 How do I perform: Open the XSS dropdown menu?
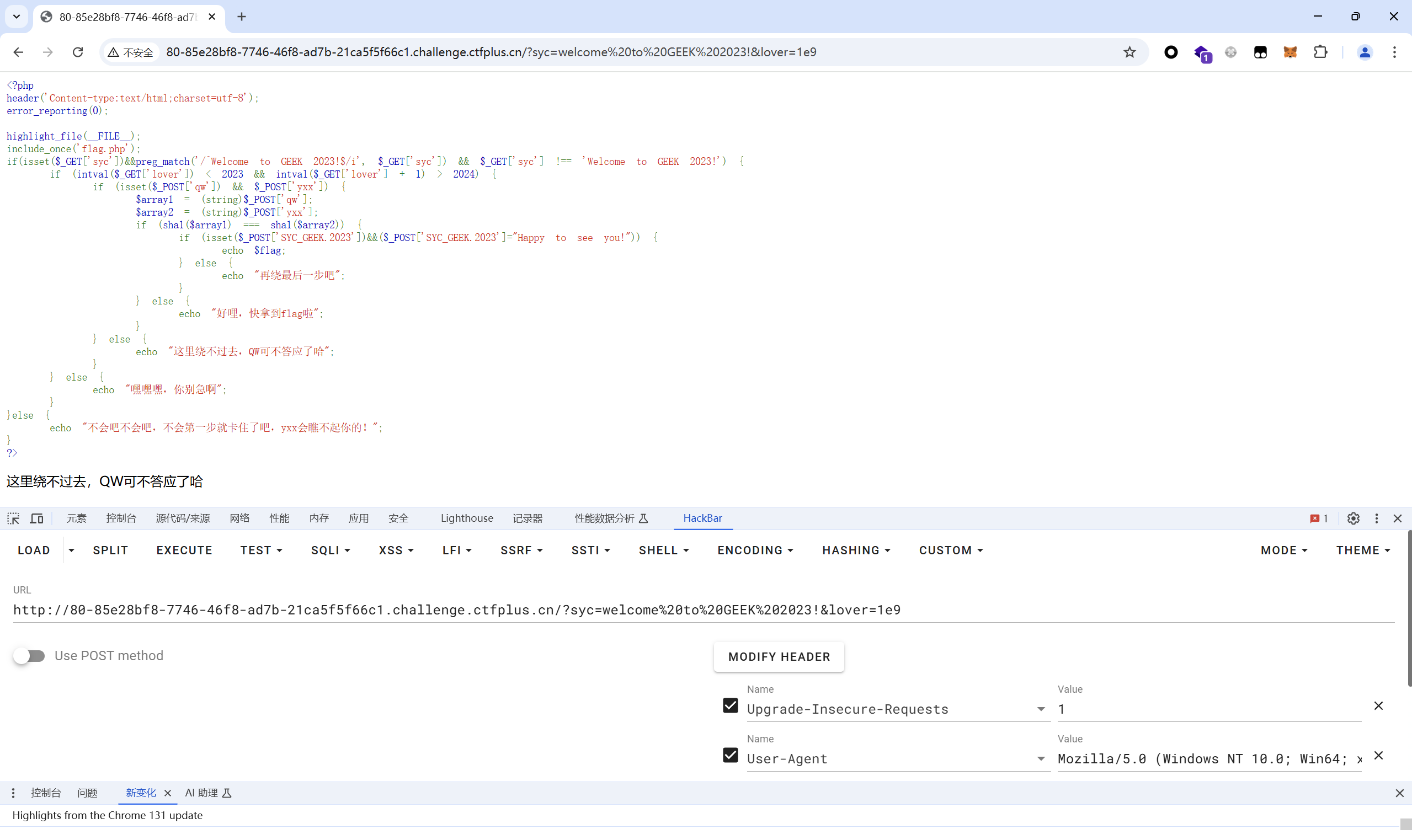396,550
